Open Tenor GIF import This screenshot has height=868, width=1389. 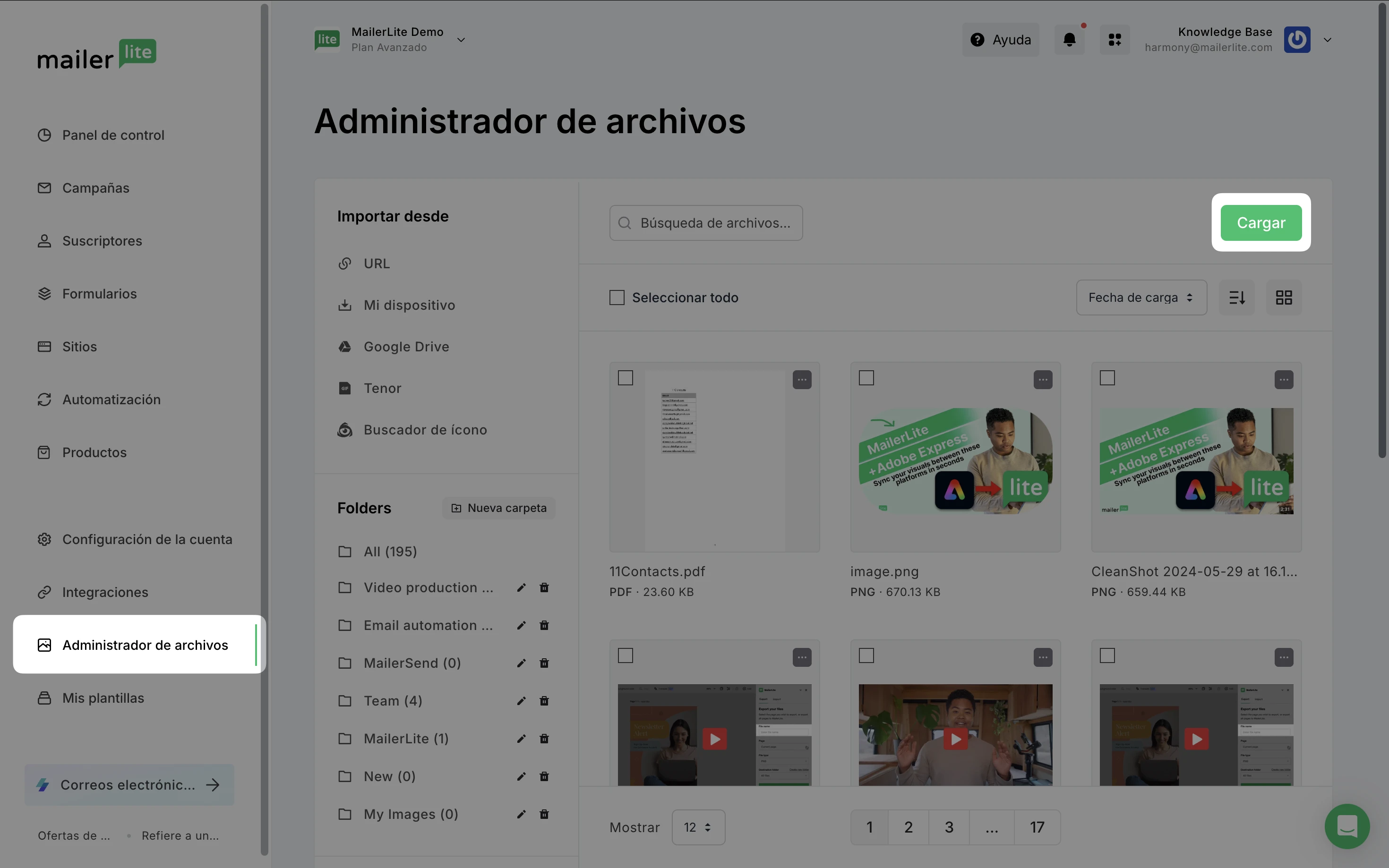click(x=369, y=388)
